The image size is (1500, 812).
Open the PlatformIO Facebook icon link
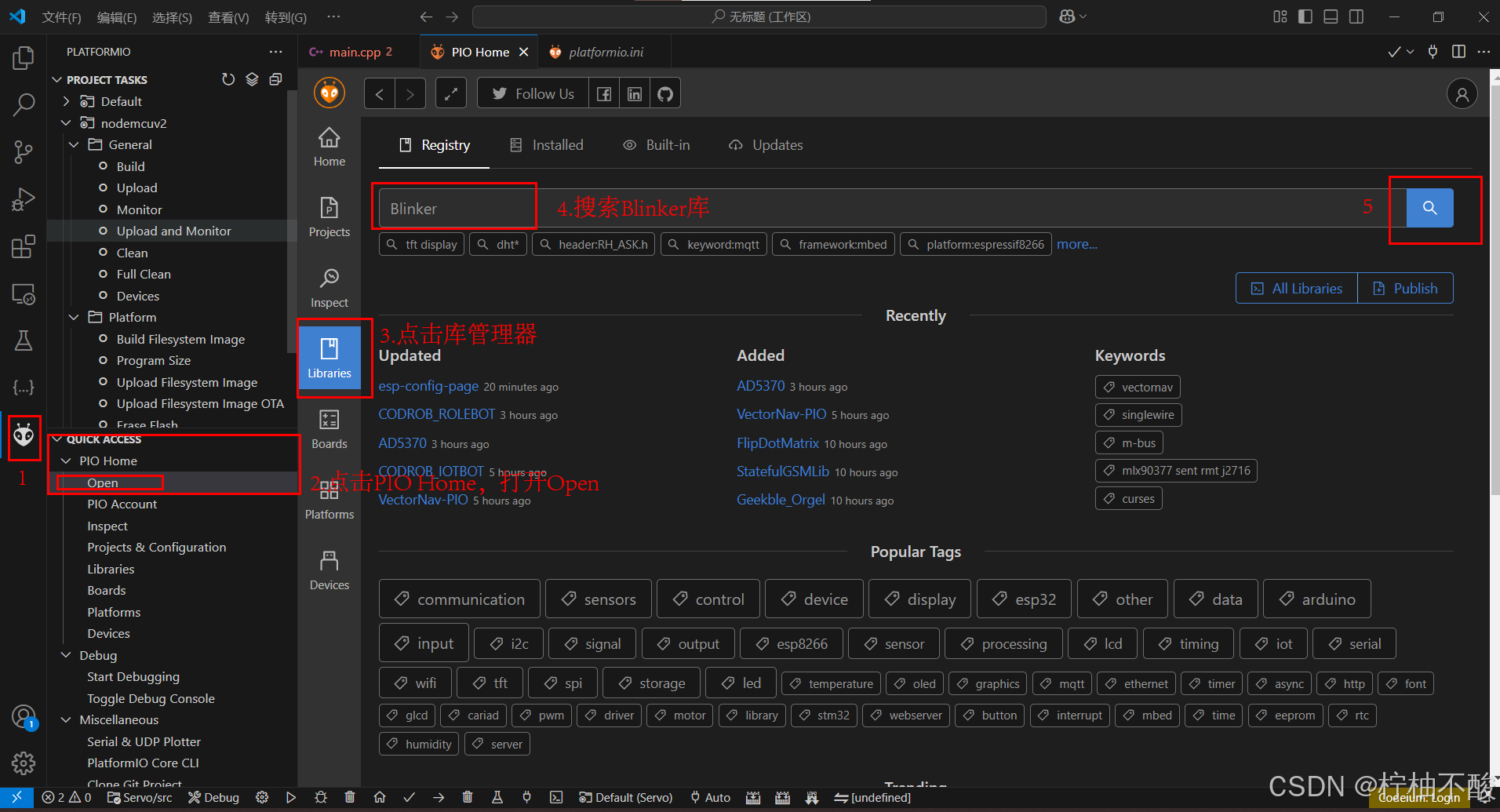coord(604,94)
